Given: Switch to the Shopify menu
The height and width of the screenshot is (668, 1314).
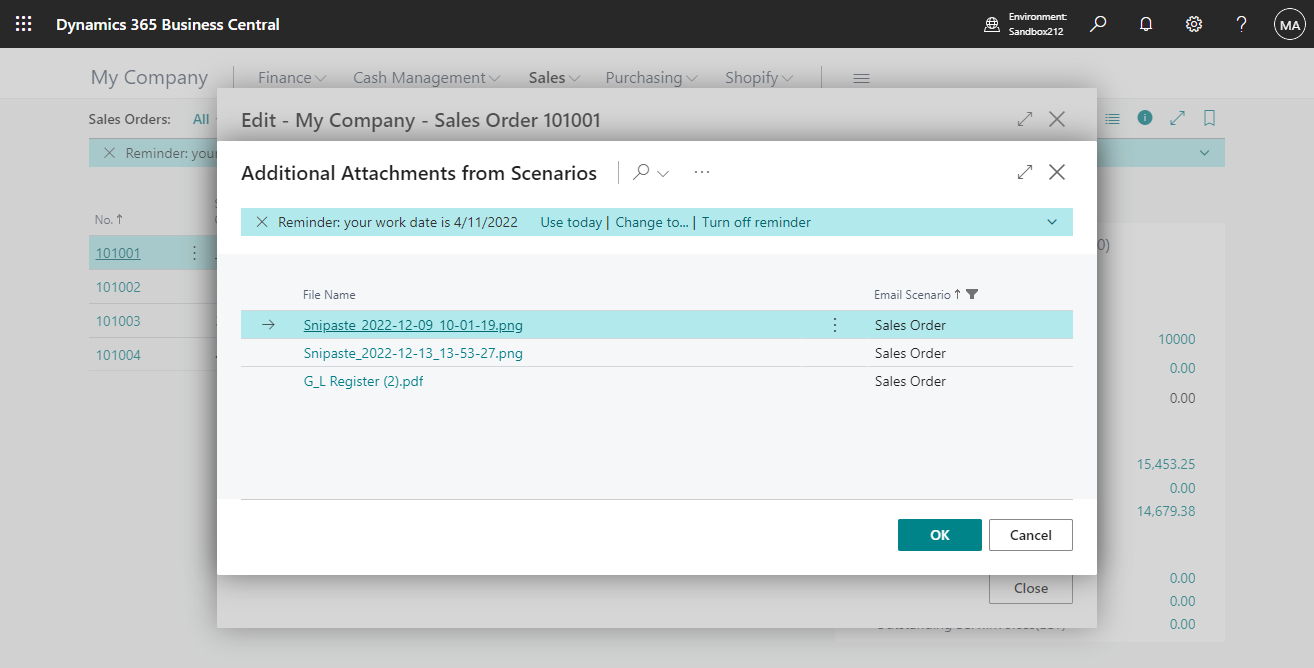Looking at the screenshot, I should click(x=758, y=77).
